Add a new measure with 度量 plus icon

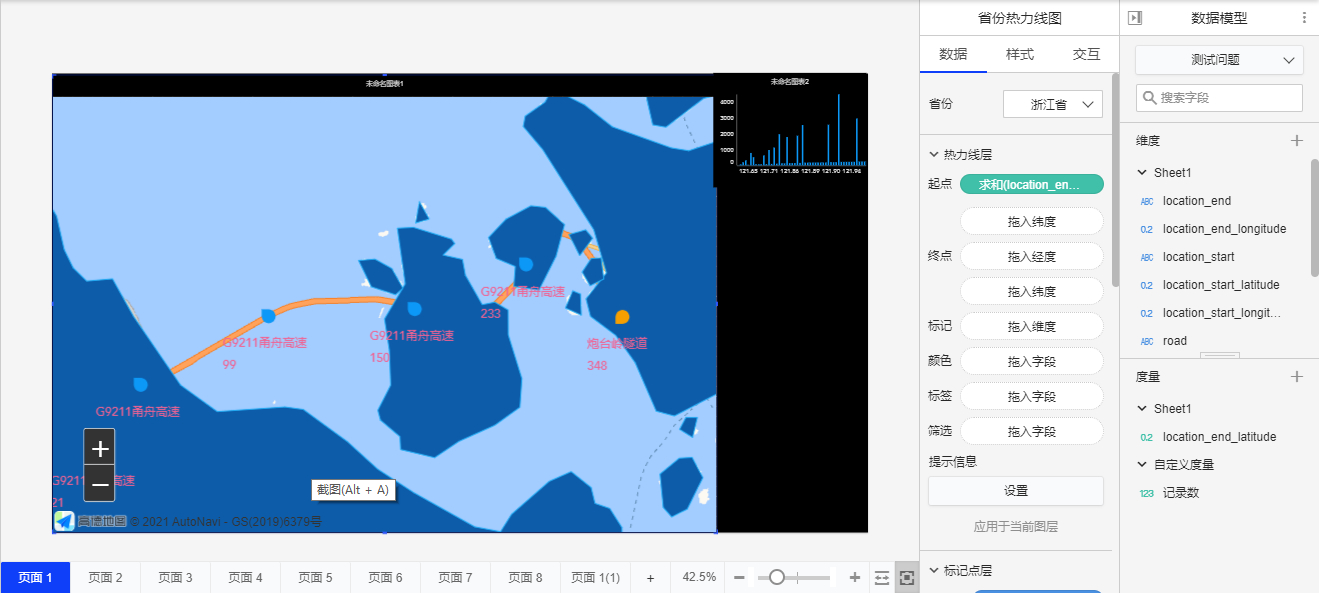click(x=1297, y=377)
